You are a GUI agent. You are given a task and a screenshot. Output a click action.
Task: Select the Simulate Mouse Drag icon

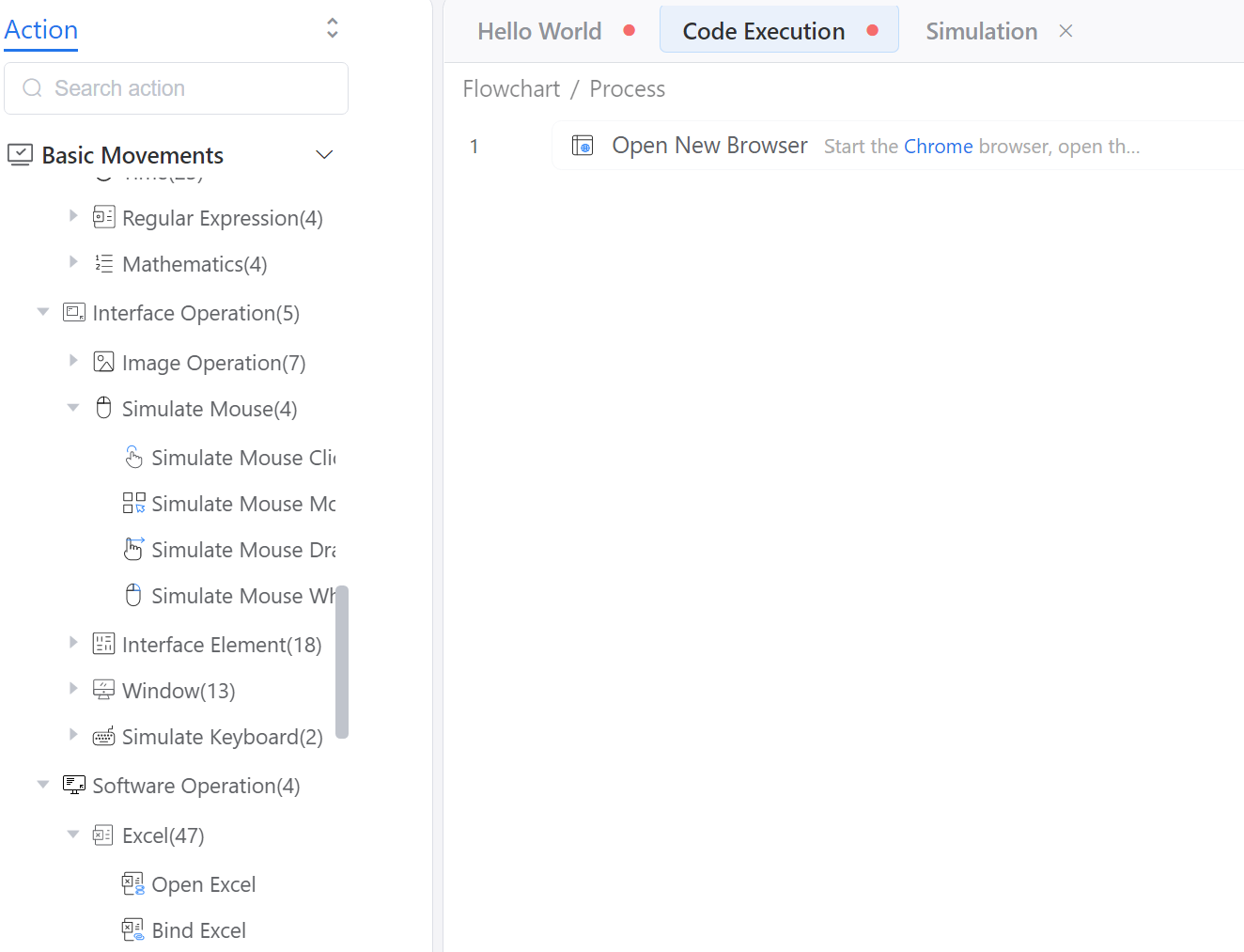133,549
